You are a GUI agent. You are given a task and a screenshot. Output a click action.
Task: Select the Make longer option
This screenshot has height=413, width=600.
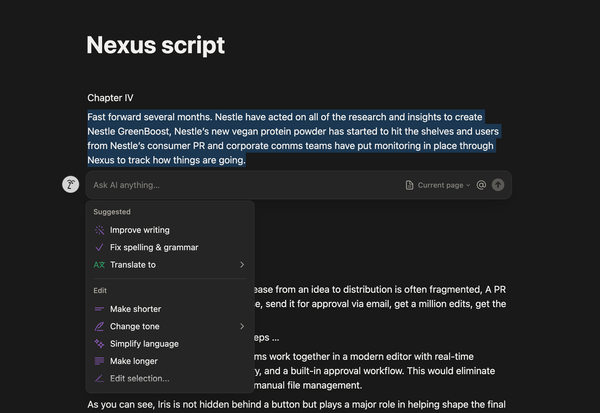[133, 361]
